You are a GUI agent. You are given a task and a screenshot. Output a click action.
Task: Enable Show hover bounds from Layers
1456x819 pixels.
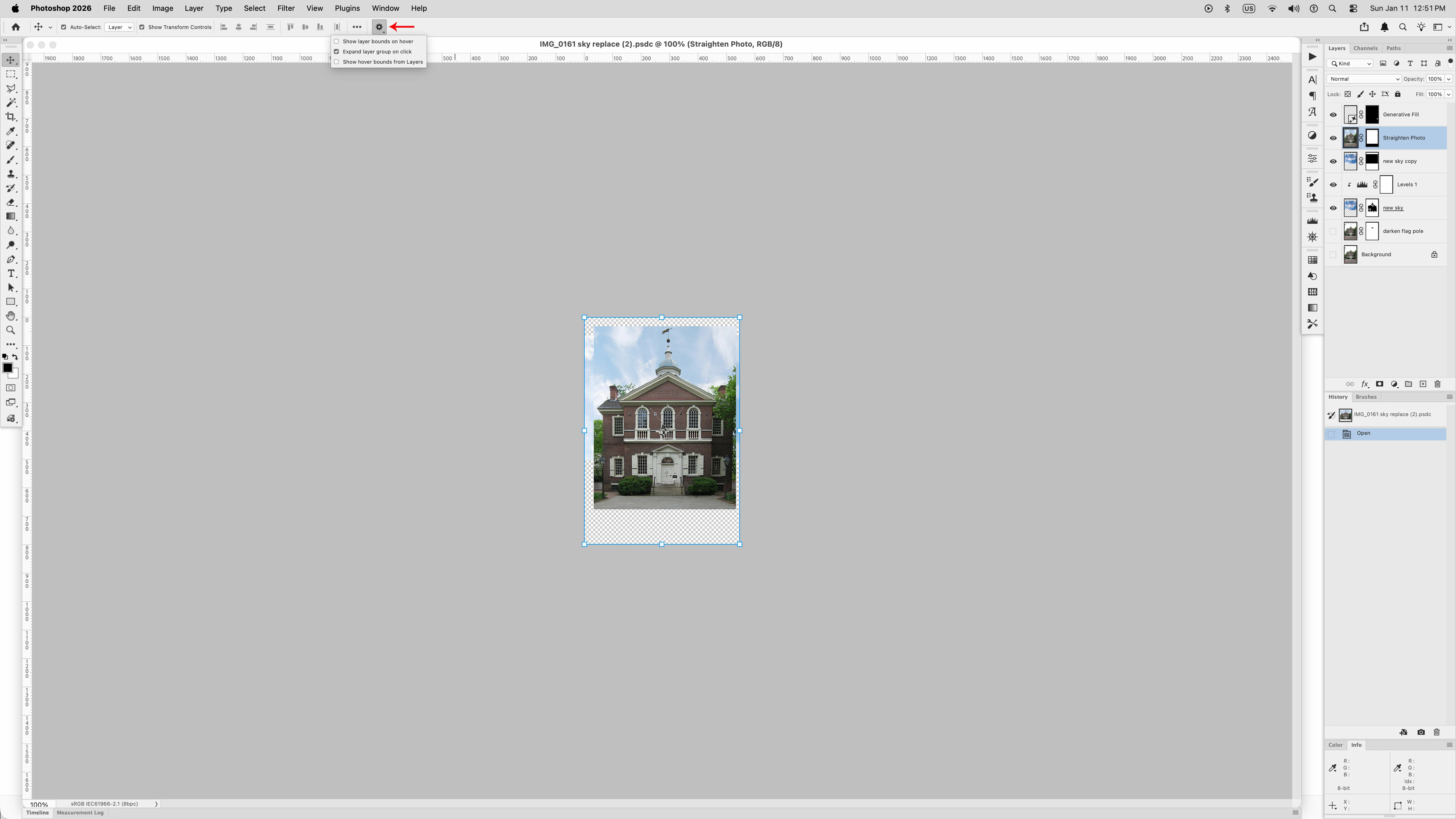(337, 62)
